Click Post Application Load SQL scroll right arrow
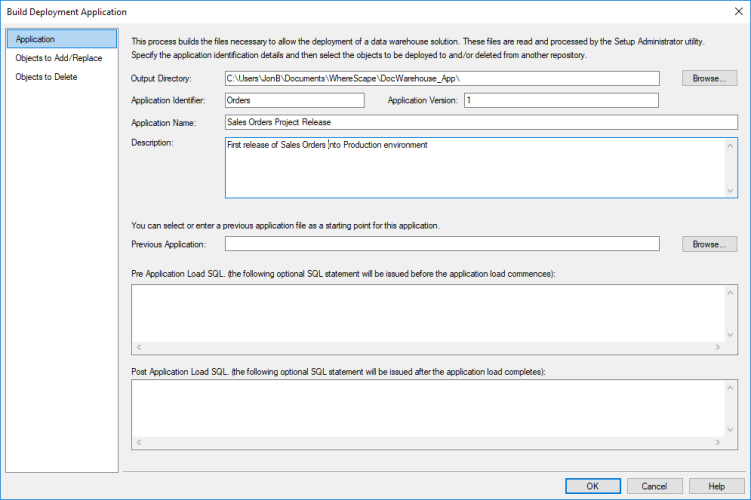Image resolution: width=751 pixels, height=500 pixels. point(717,443)
